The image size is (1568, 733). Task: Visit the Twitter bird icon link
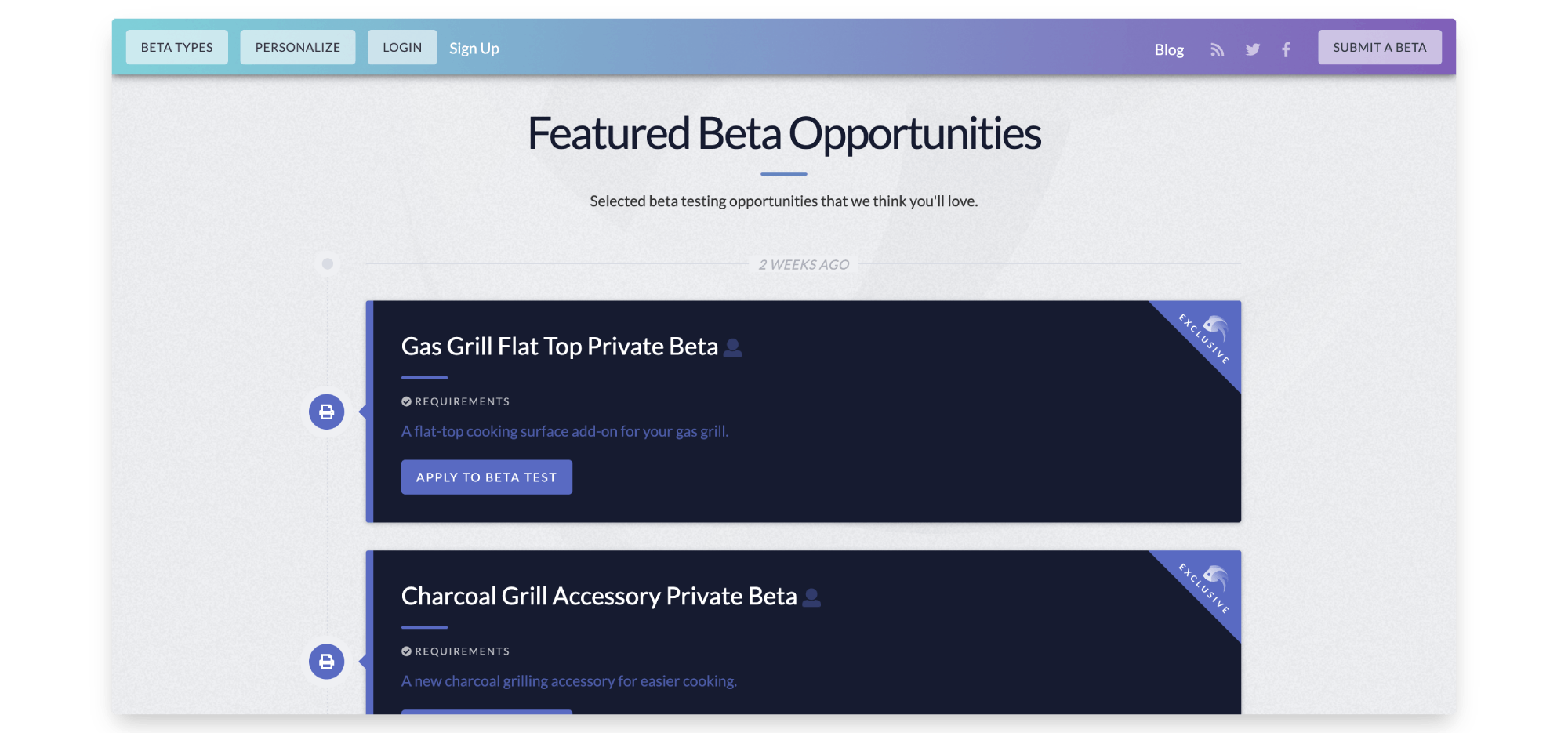tap(1253, 49)
